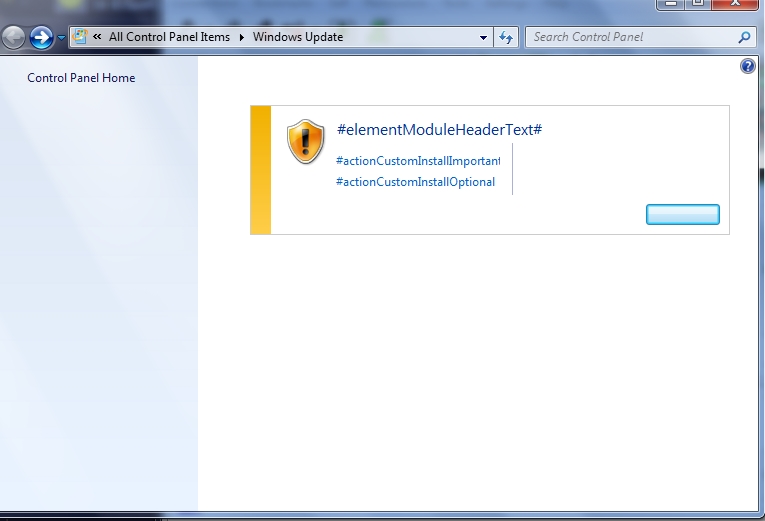Open help with the question mark icon
765x521 pixels.
747,66
